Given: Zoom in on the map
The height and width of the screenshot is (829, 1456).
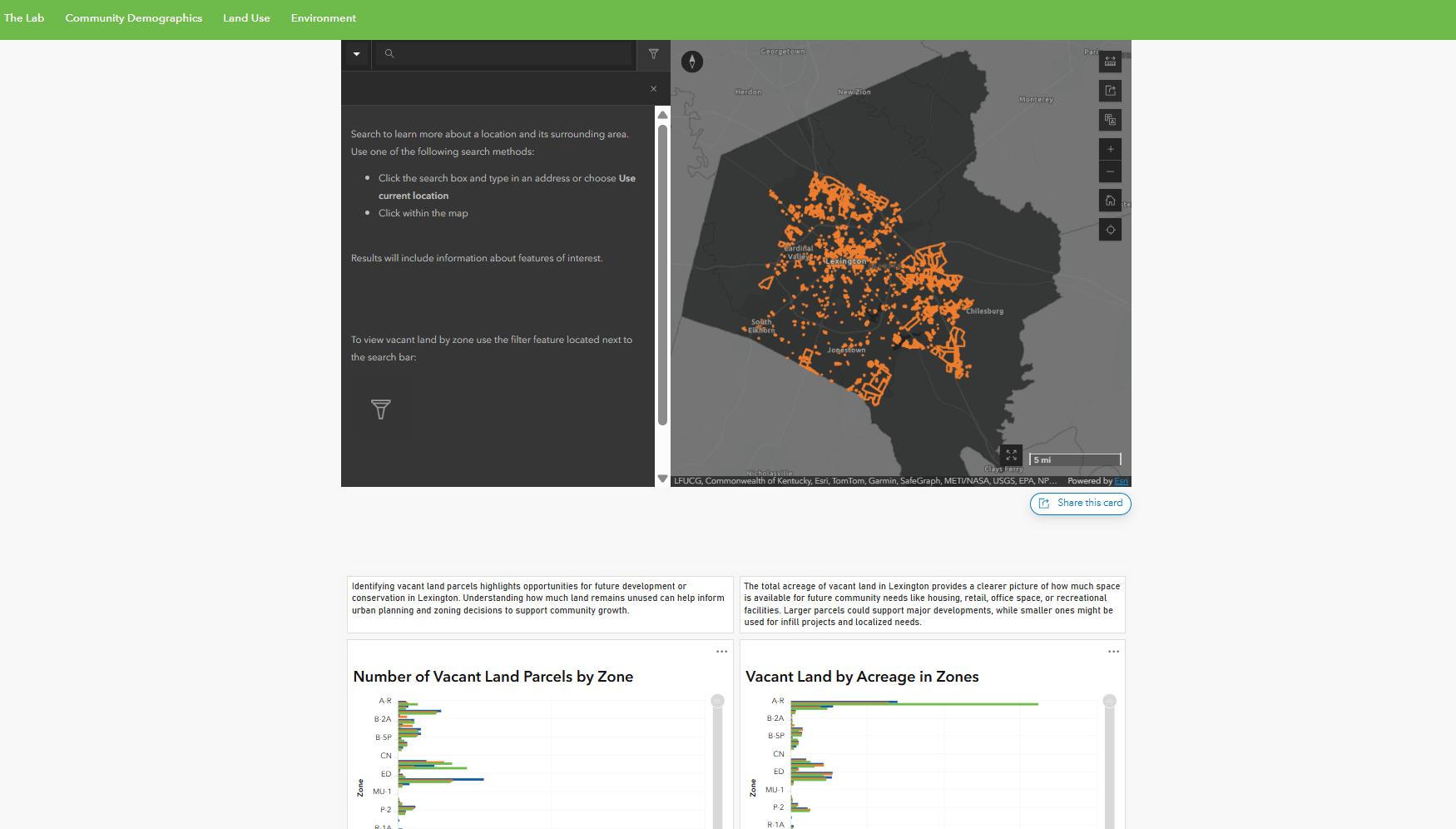Looking at the screenshot, I should click(x=1110, y=149).
